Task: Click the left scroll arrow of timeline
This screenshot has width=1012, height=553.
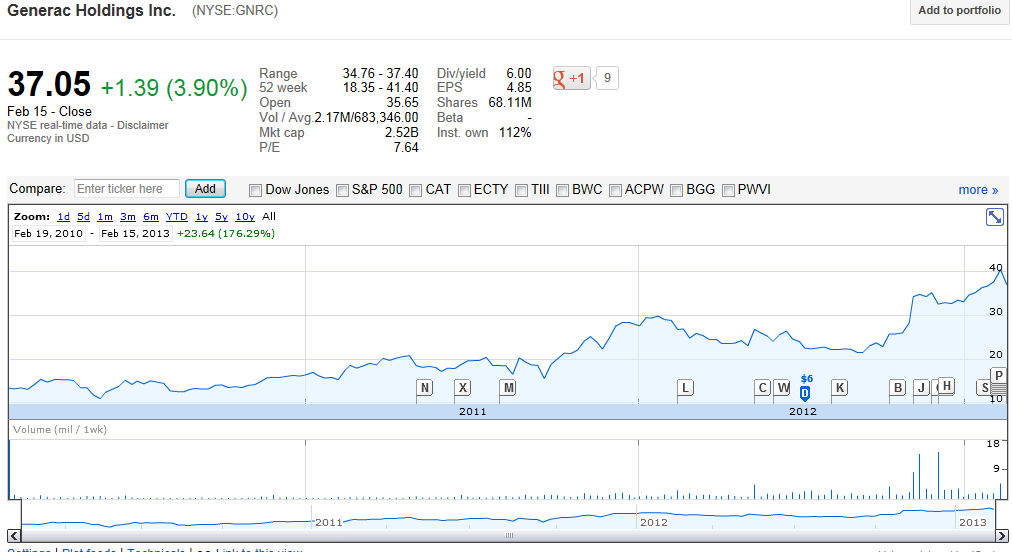Action: coord(14,536)
